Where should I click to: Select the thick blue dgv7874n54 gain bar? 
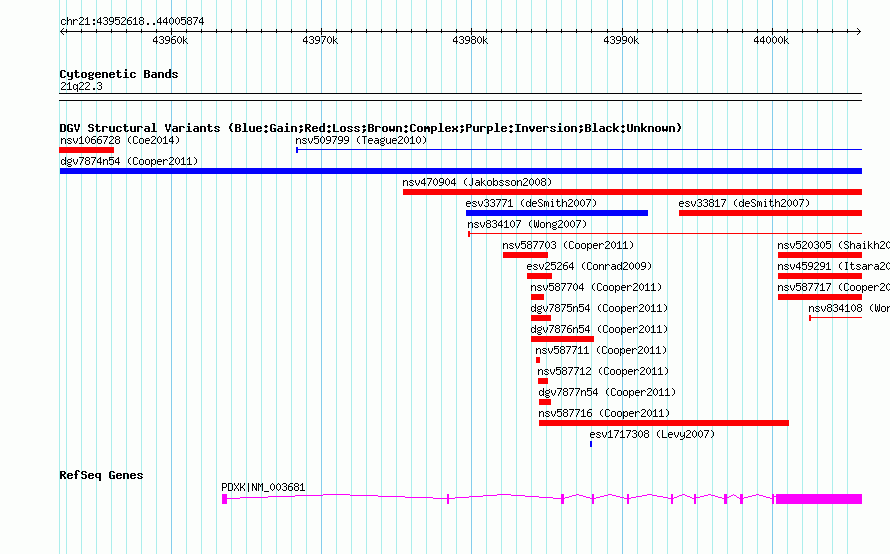[x=461, y=171]
